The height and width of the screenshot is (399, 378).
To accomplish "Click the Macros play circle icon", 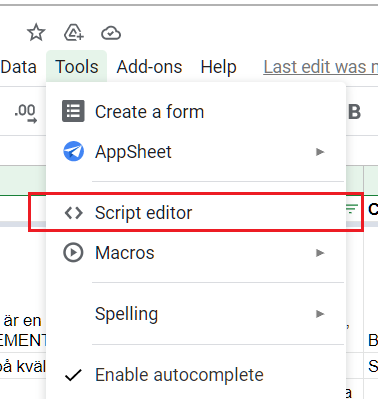I will [73, 253].
